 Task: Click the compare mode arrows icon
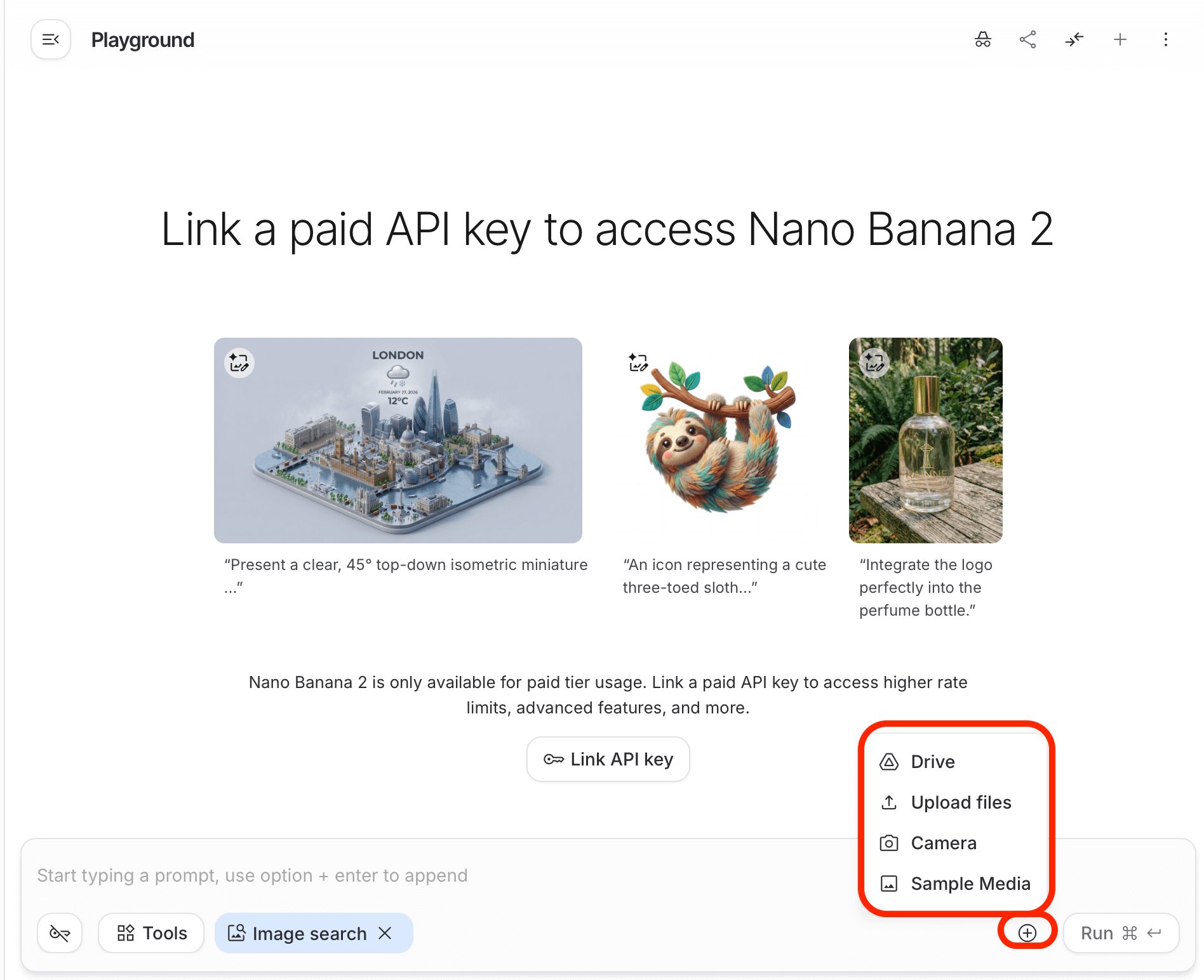pyautogui.click(x=1074, y=40)
